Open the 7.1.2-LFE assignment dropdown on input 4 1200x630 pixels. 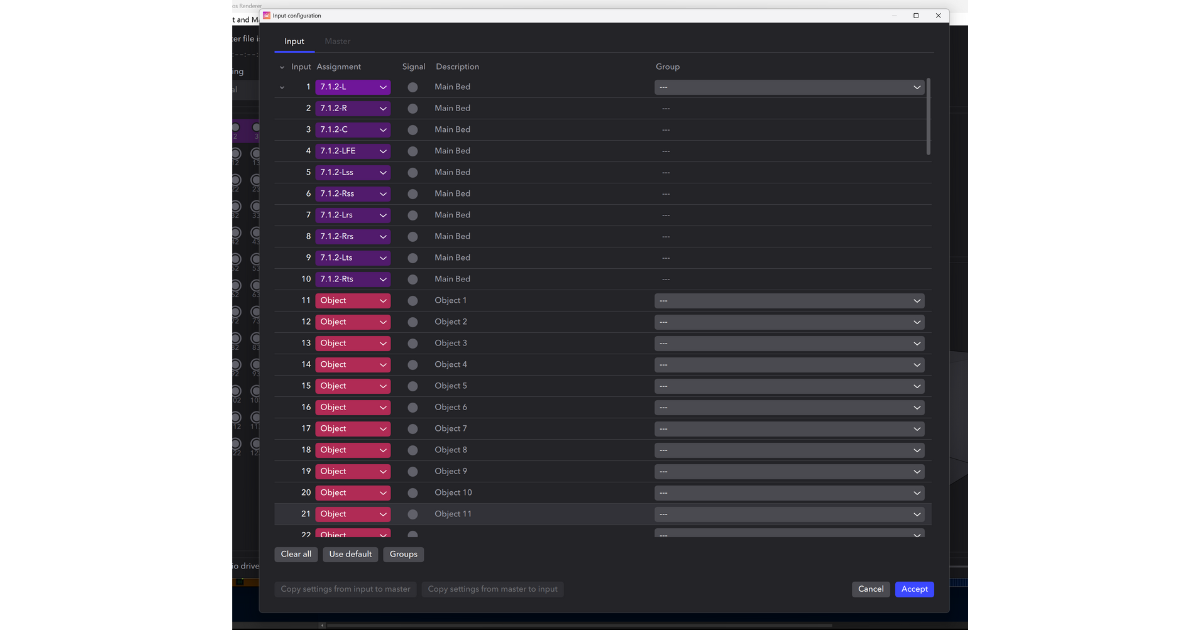[x=352, y=150]
